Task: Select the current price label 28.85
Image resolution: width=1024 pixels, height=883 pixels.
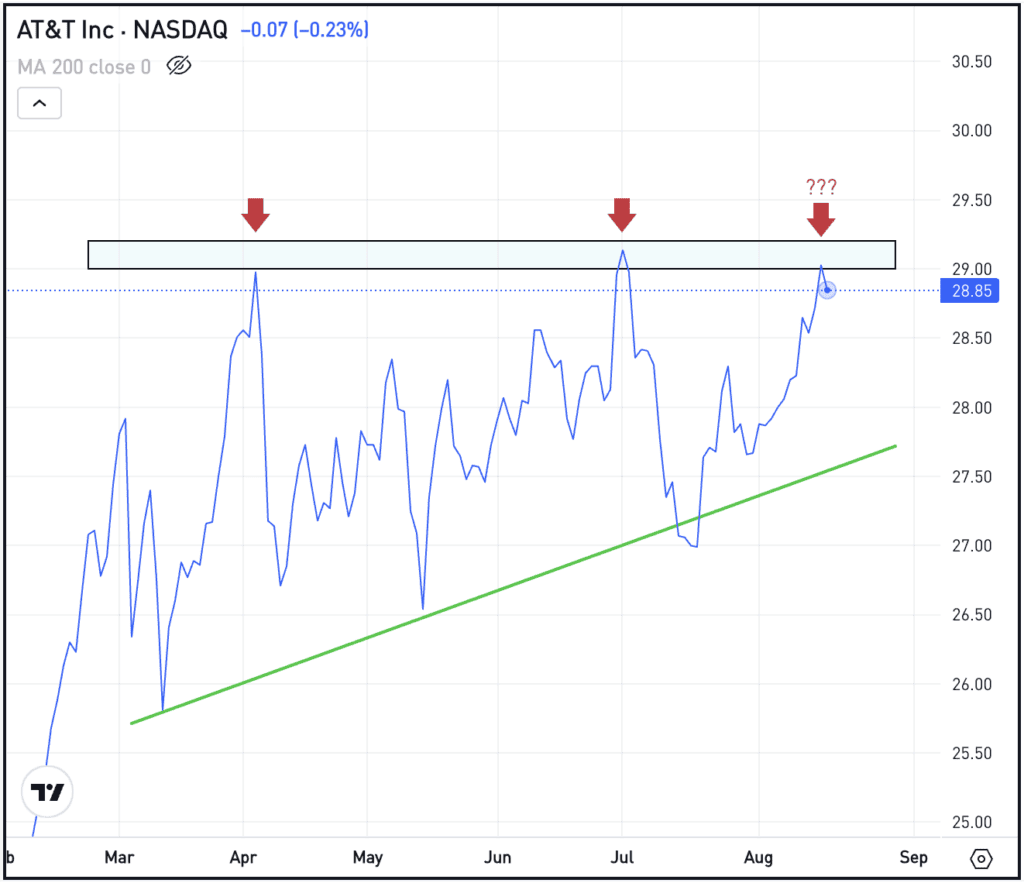Action: 971,291
